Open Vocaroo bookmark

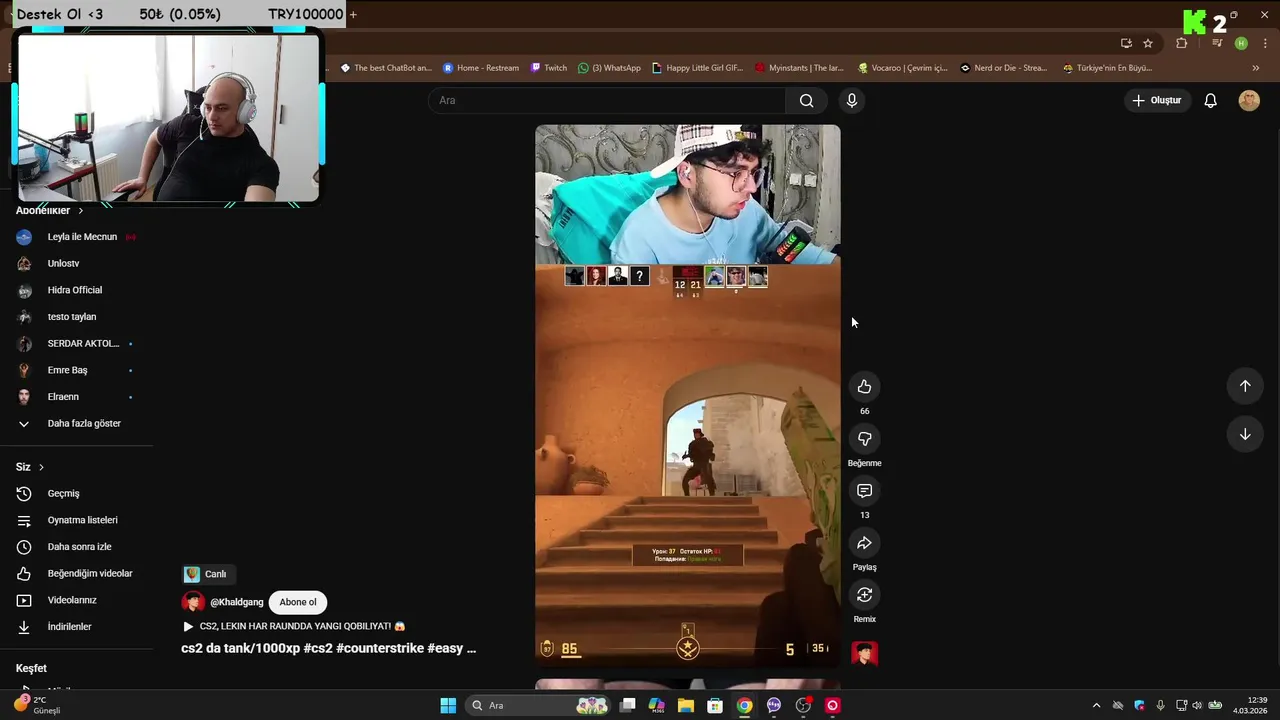[903, 68]
